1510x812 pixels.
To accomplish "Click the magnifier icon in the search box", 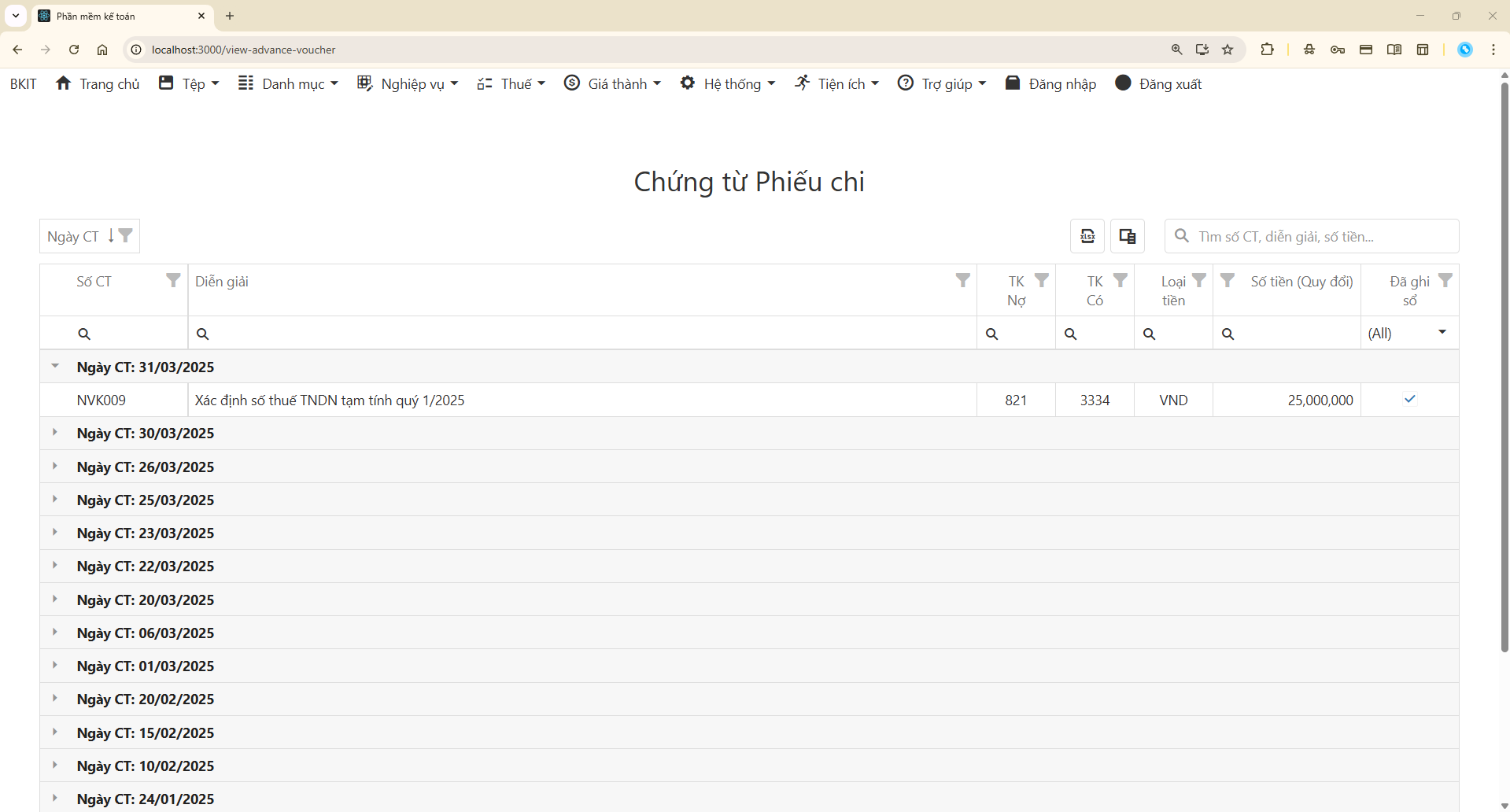I will click(1183, 235).
